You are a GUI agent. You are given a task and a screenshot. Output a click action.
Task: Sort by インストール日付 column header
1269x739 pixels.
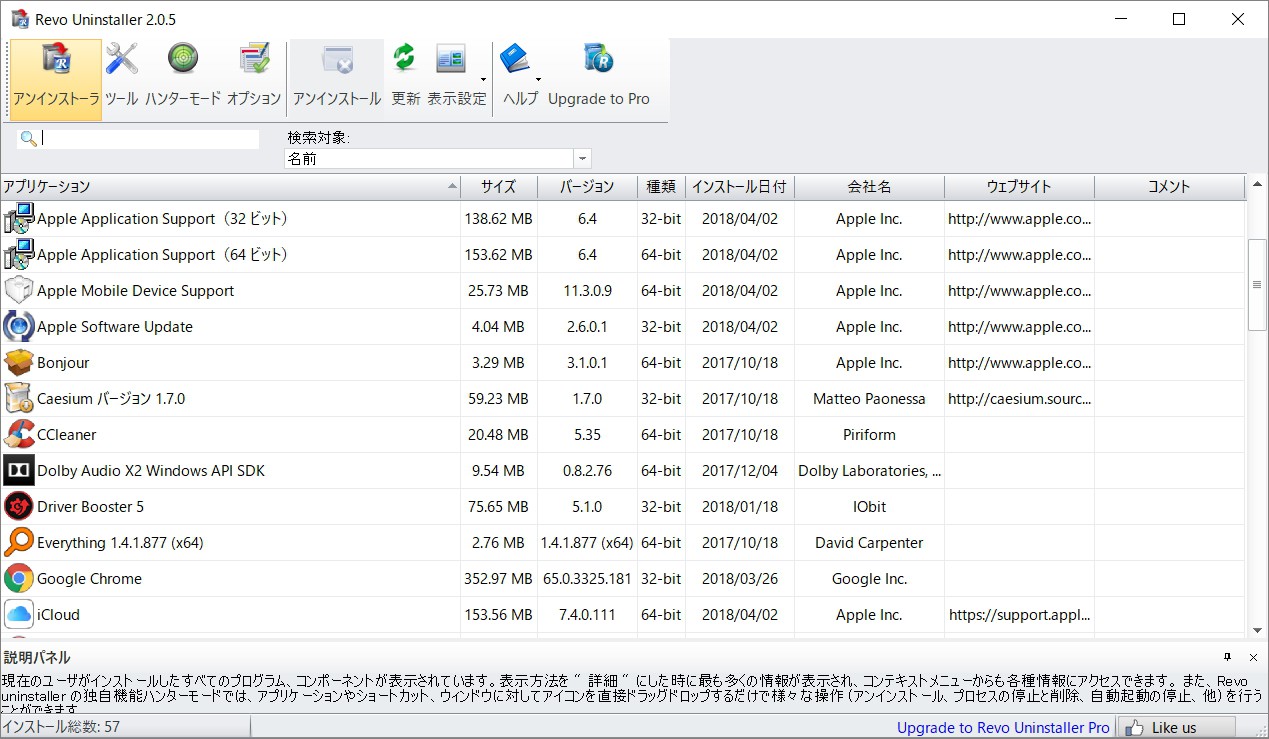(740, 187)
